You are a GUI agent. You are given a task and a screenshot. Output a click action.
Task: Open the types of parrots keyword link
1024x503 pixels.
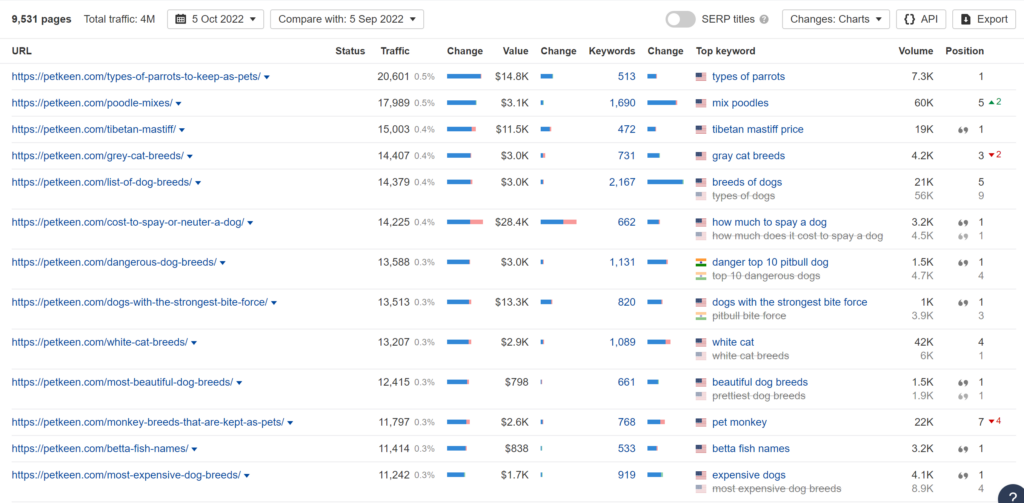(748, 76)
